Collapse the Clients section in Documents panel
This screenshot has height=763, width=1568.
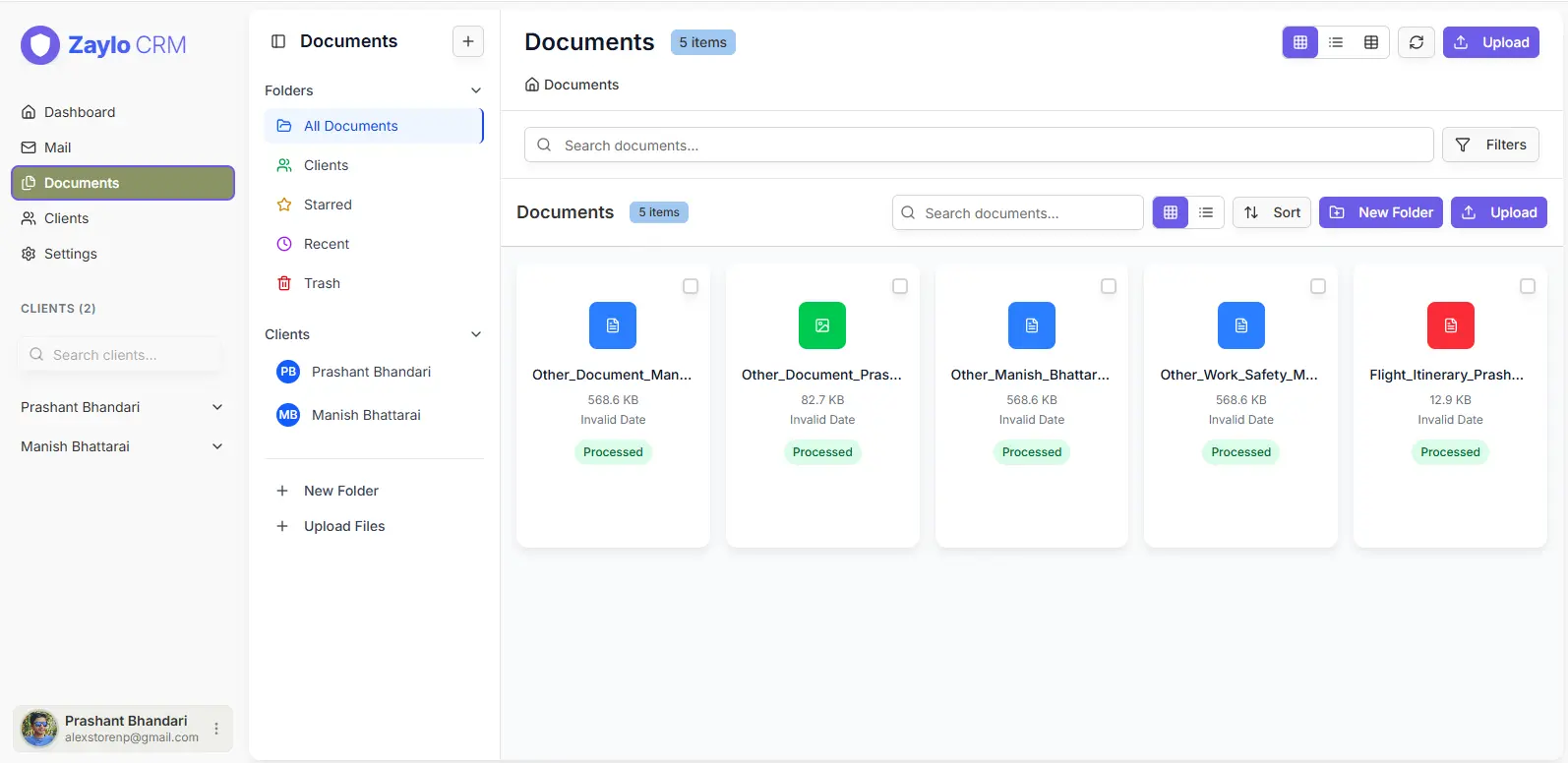click(476, 334)
